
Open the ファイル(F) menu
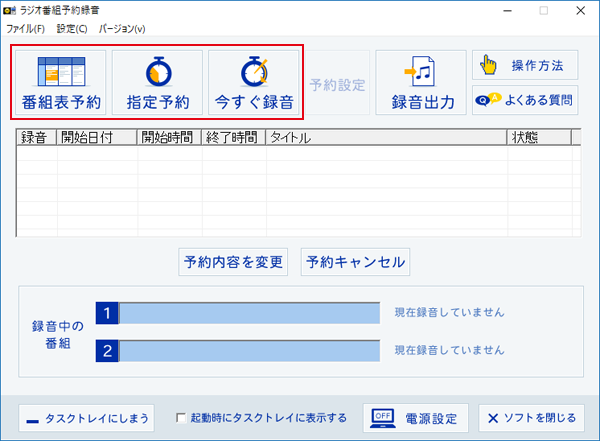tap(25, 29)
